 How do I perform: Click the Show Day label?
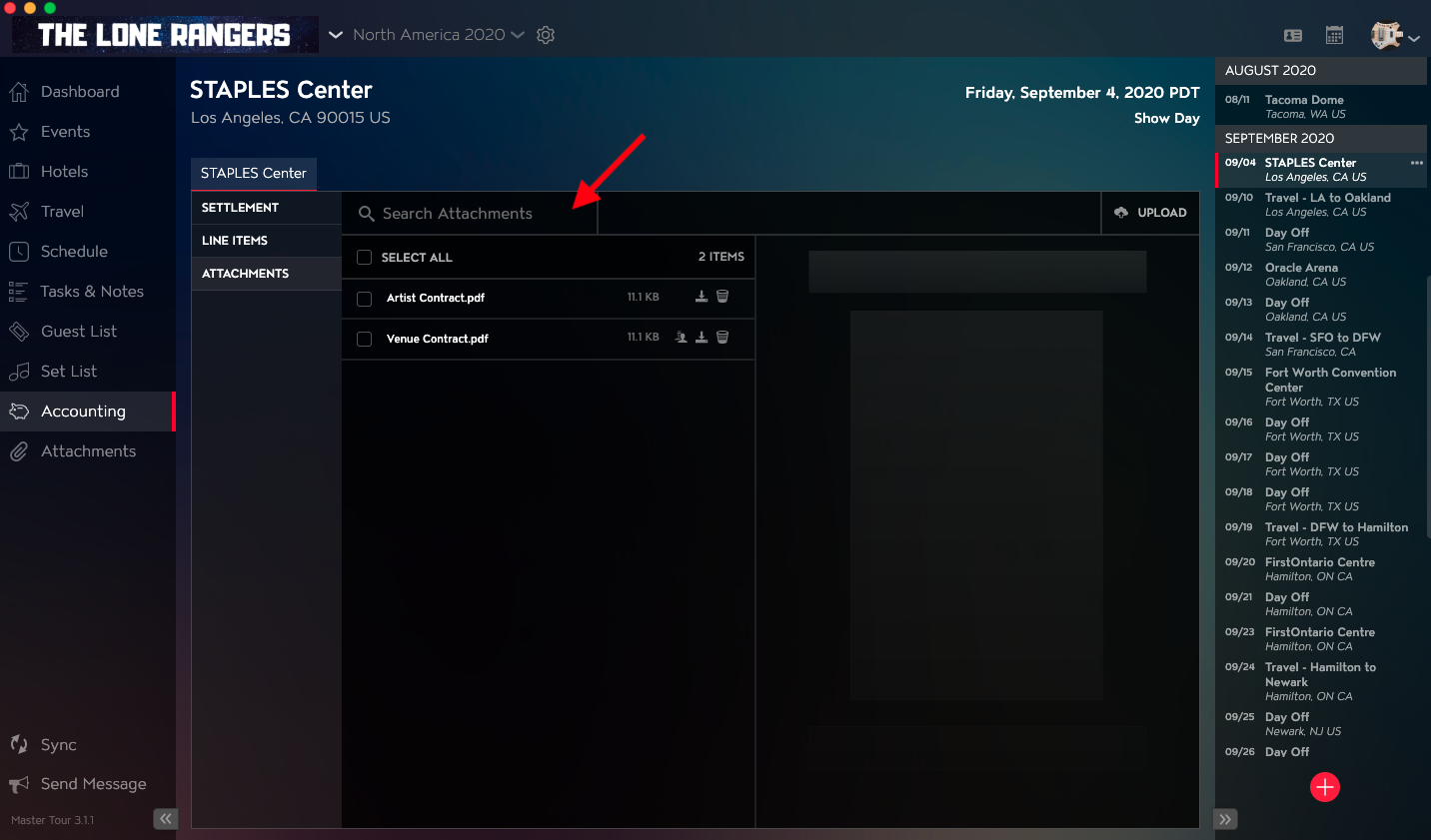tap(1166, 118)
